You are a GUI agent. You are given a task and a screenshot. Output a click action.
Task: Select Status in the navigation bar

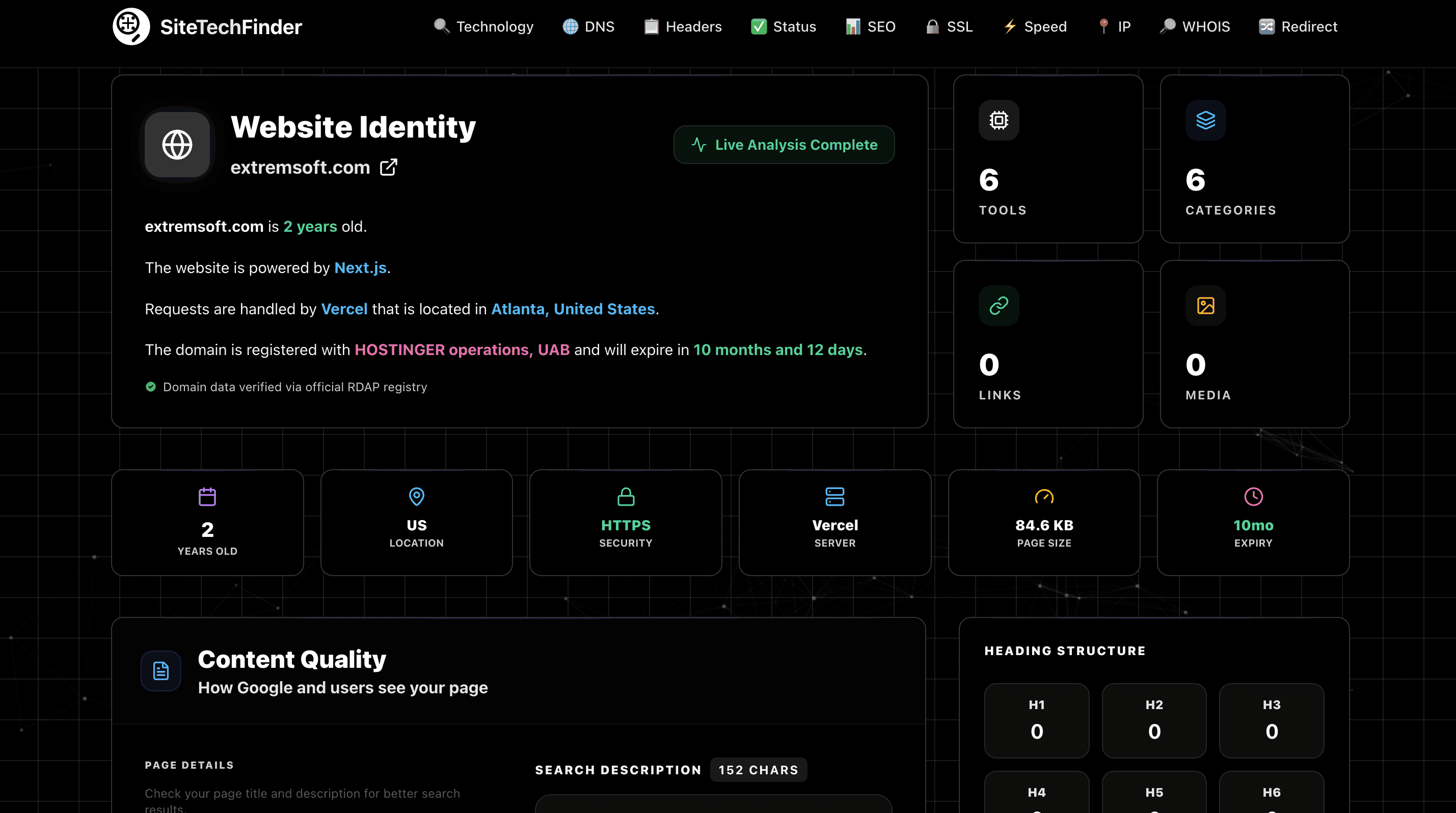tap(784, 26)
